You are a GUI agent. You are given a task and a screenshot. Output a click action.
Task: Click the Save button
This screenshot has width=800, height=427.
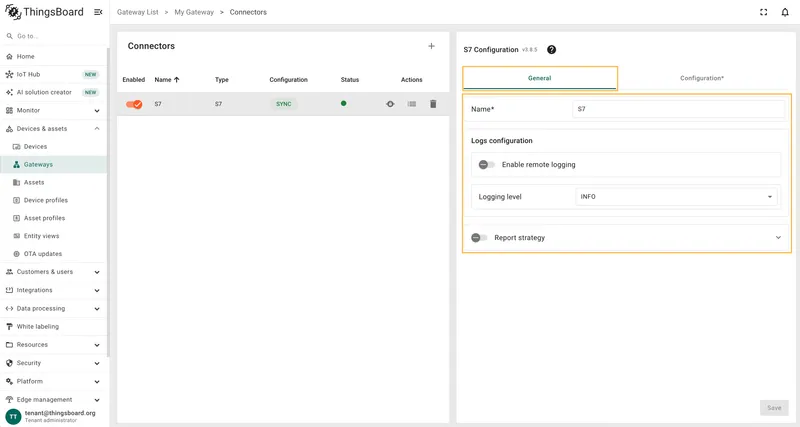click(774, 408)
